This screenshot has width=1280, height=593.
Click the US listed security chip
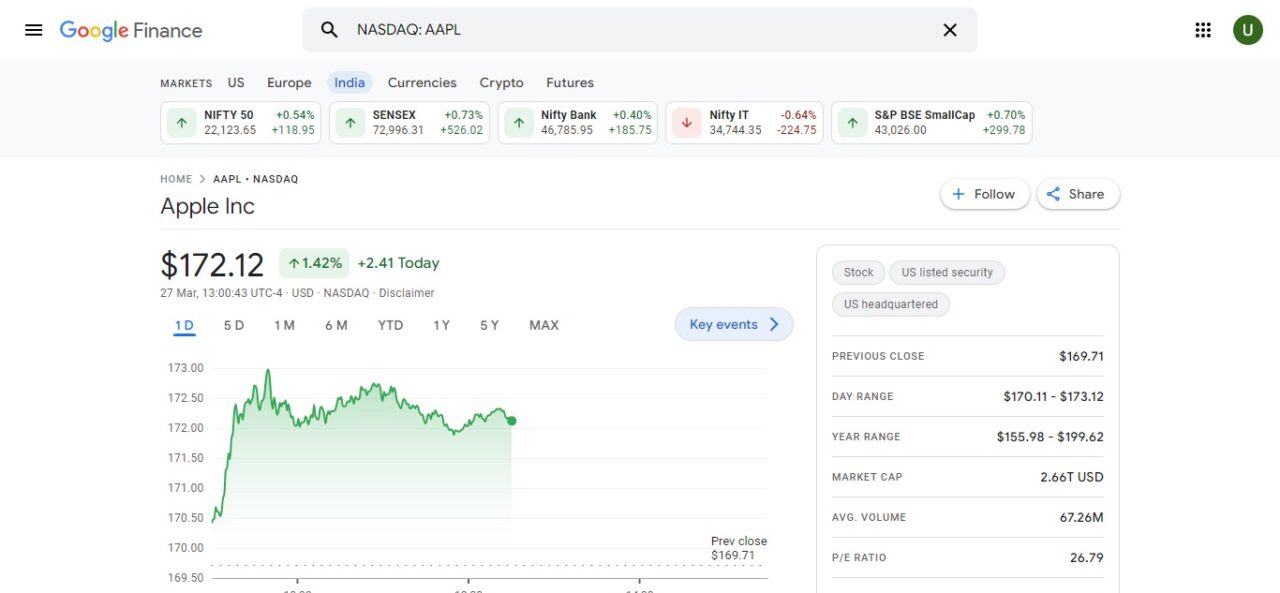click(947, 272)
